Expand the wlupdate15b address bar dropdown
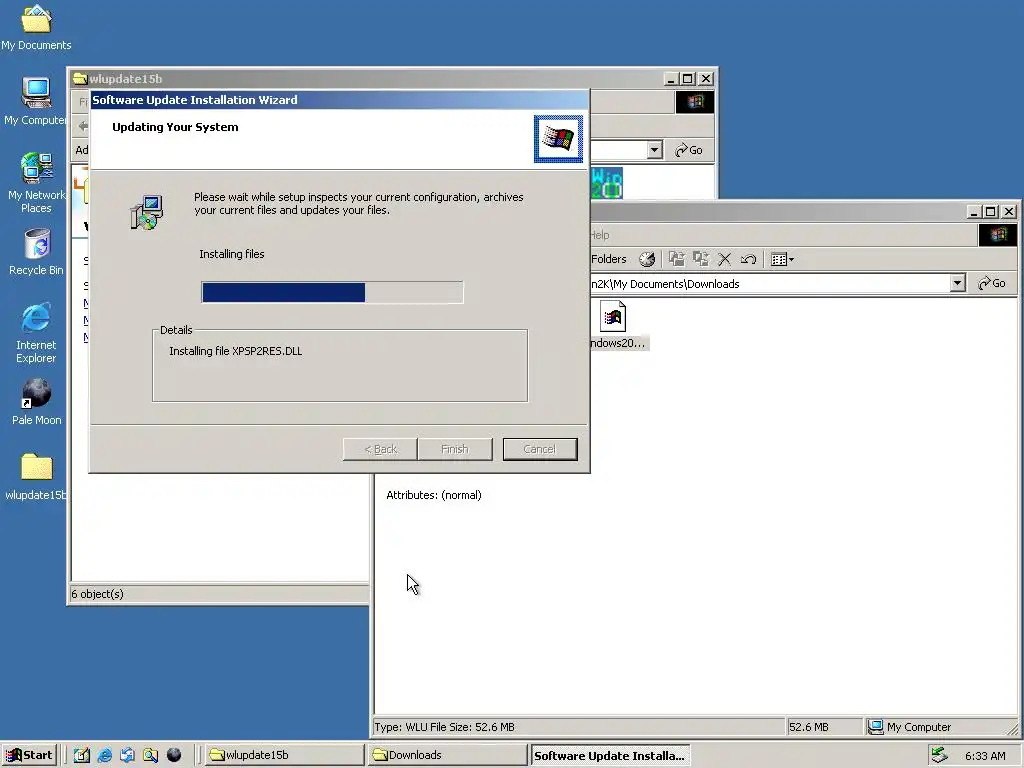1024x768 pixels. (654, 150)
